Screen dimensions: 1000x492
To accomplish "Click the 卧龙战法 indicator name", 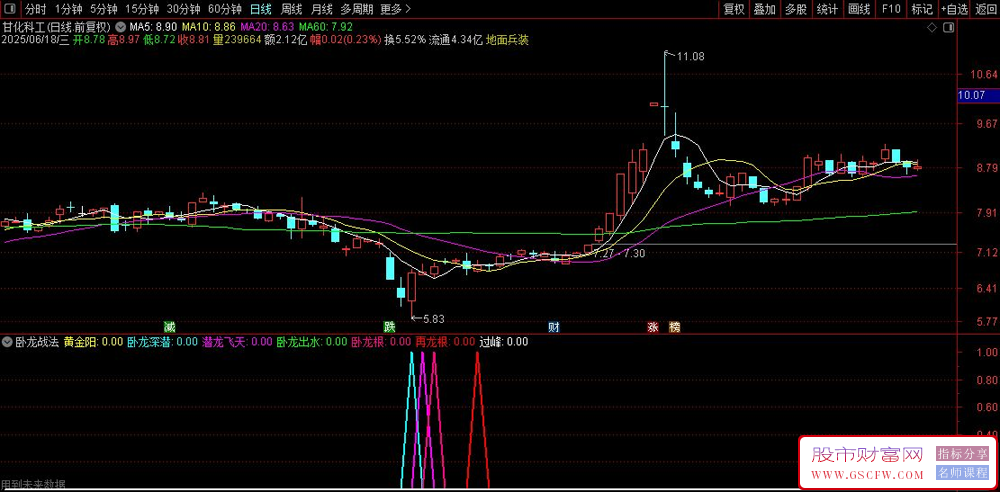I will [38, 342].
